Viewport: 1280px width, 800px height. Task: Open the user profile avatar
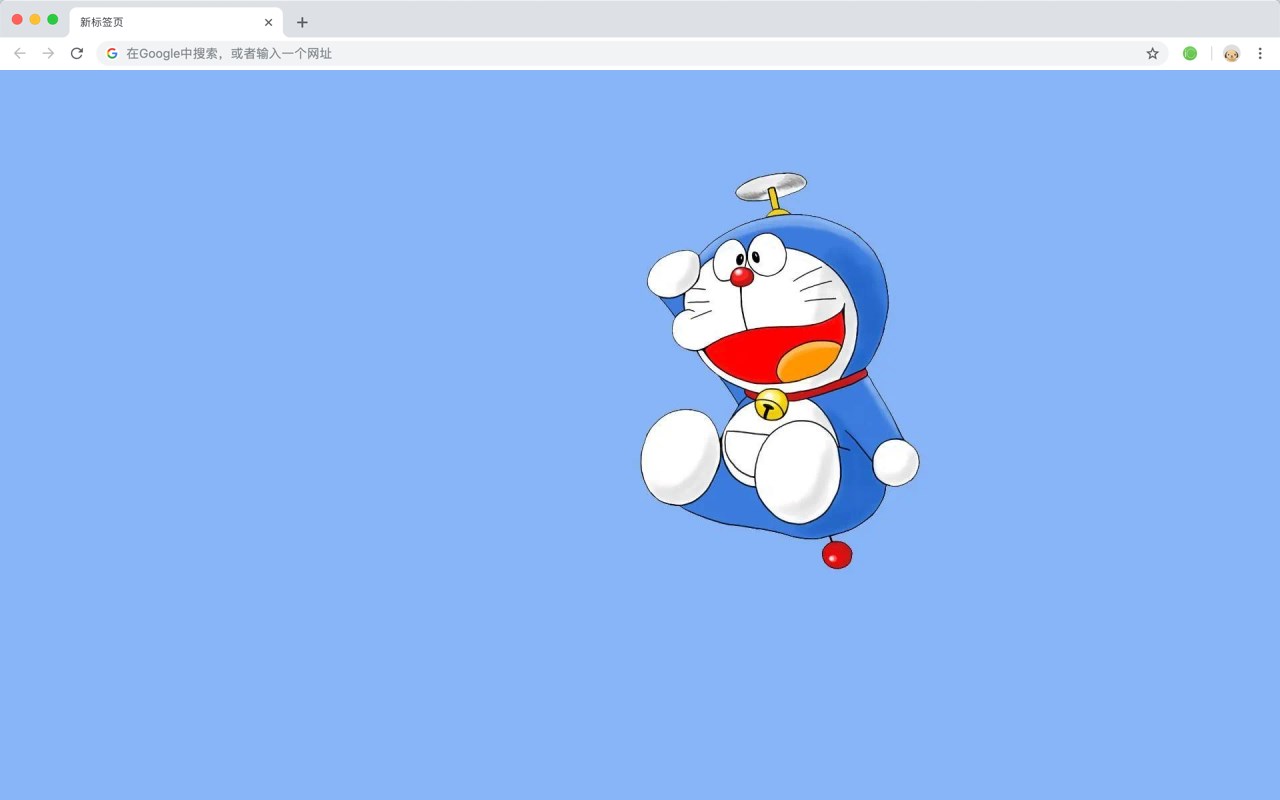coord(1231,53)
